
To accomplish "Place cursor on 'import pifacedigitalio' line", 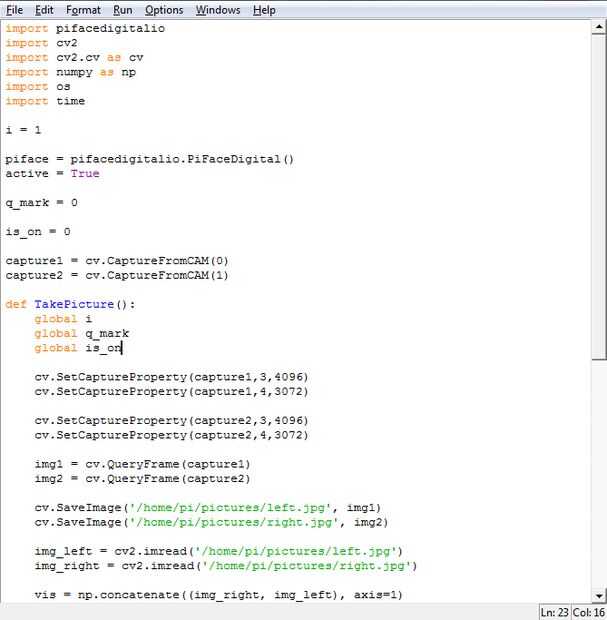I will 85,28.
